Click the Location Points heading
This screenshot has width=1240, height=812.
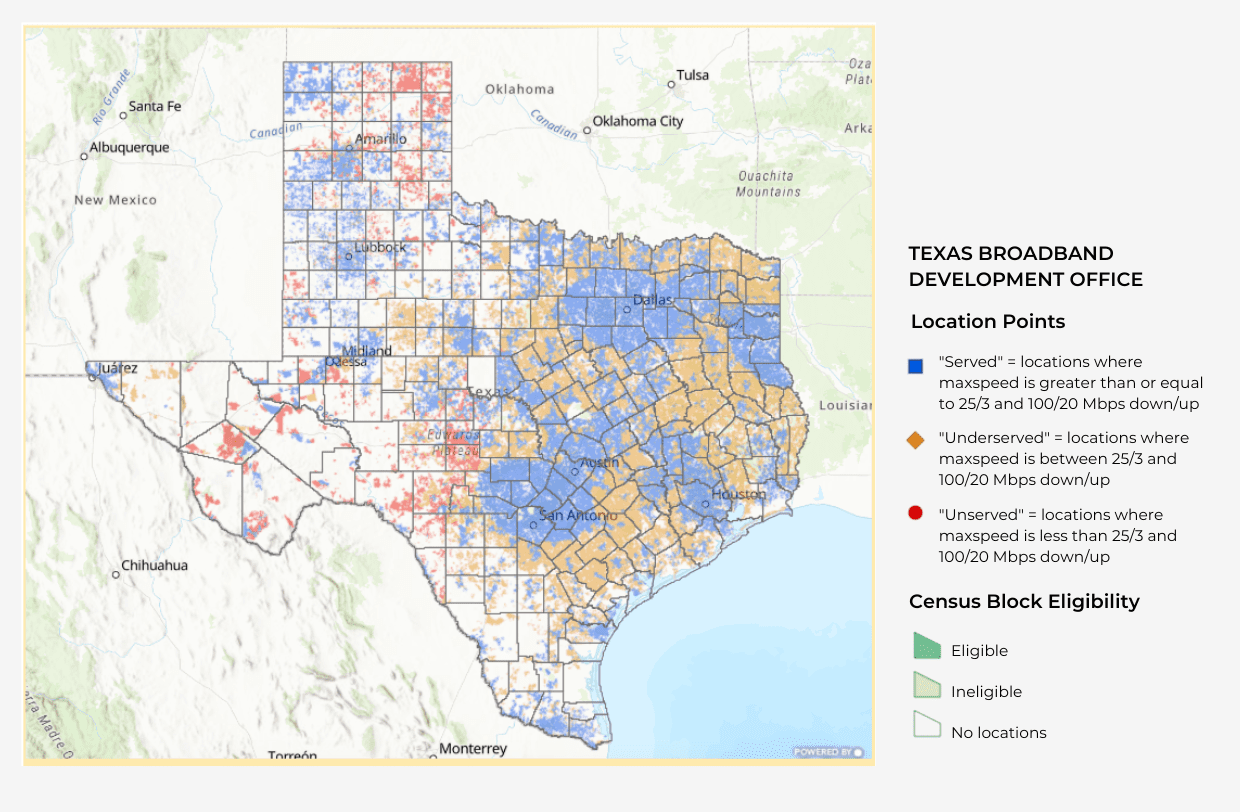[x=988, y=321]
